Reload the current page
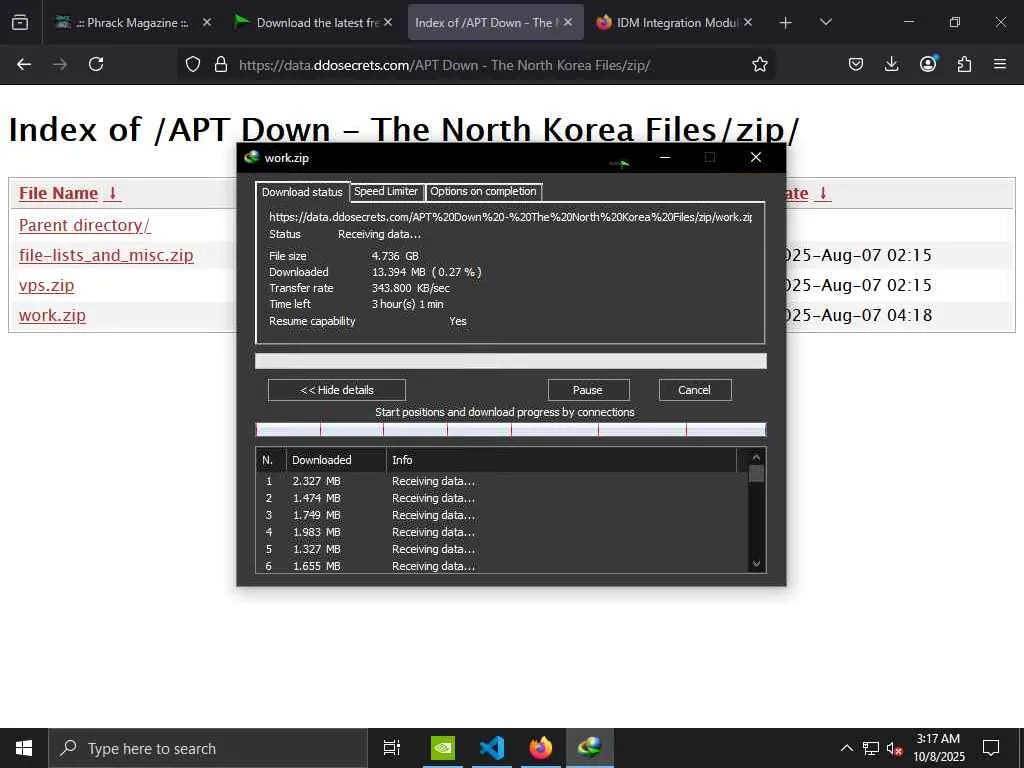 click(x=96, y=64)
